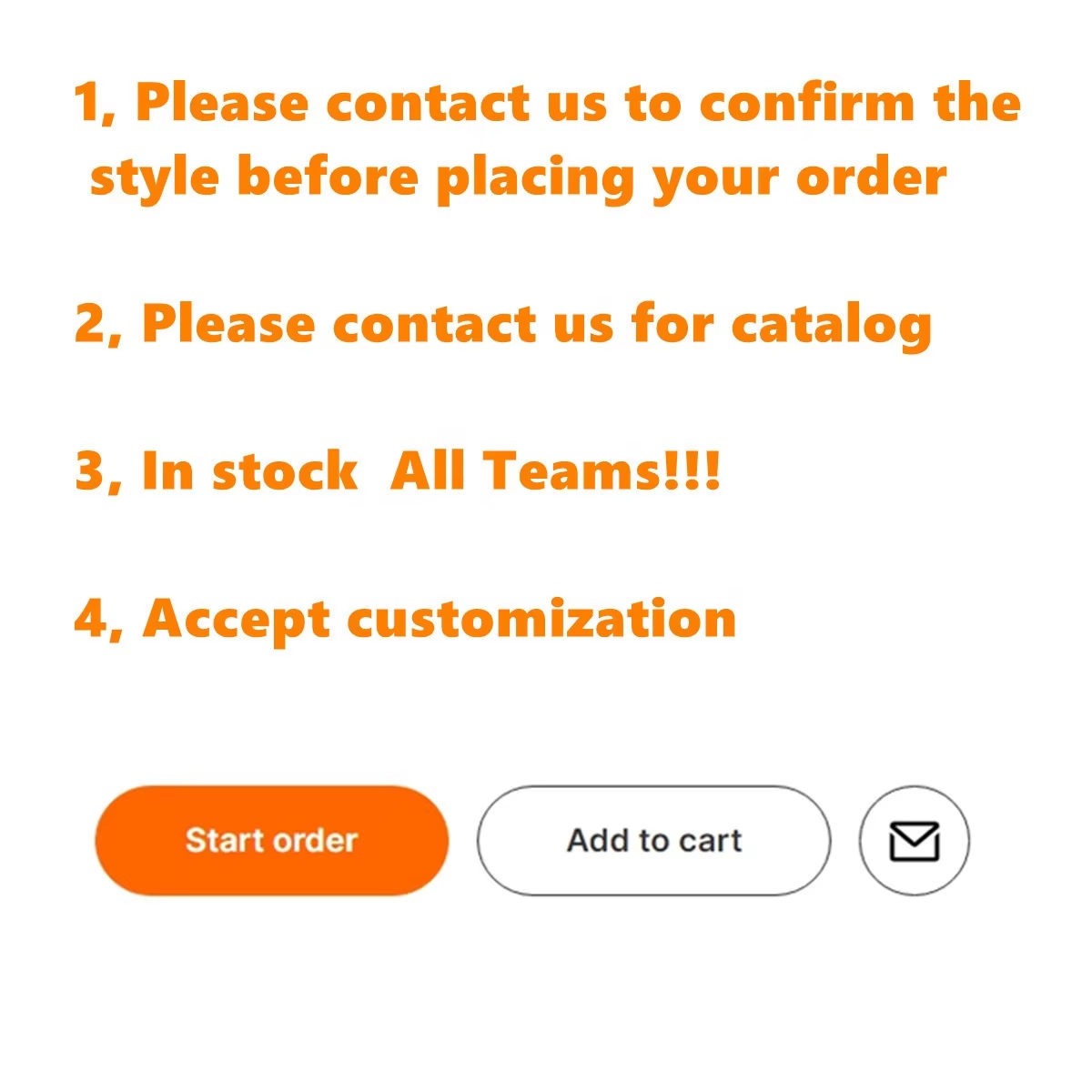The image size is (1092, 1092).
Task: Click the word "customization"
Action: pyautogui.click(x=541, y=619)
